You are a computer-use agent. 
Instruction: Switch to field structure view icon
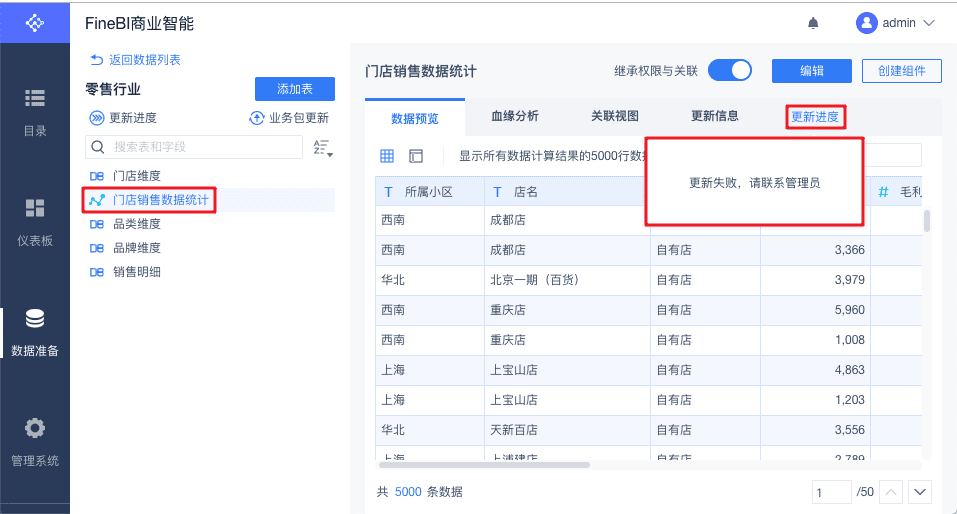[x=416, y=156]
